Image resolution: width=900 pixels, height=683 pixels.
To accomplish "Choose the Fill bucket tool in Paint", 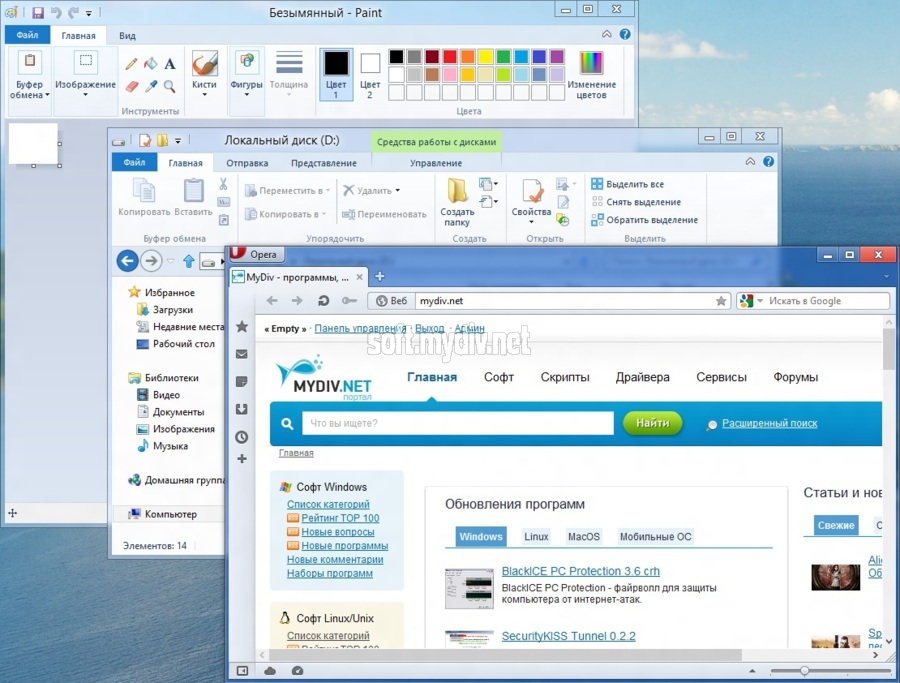I will point(150,64).
